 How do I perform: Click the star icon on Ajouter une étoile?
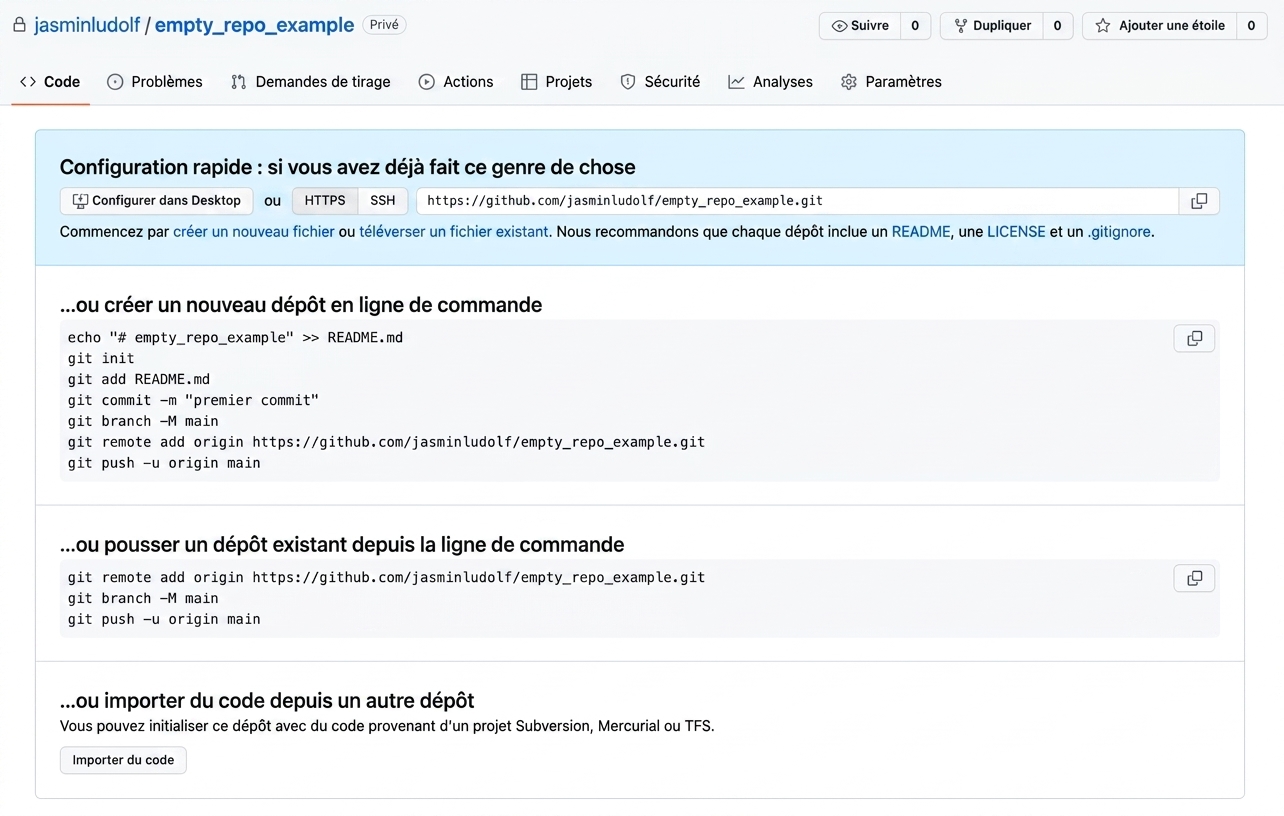[x=1103, y=26]
